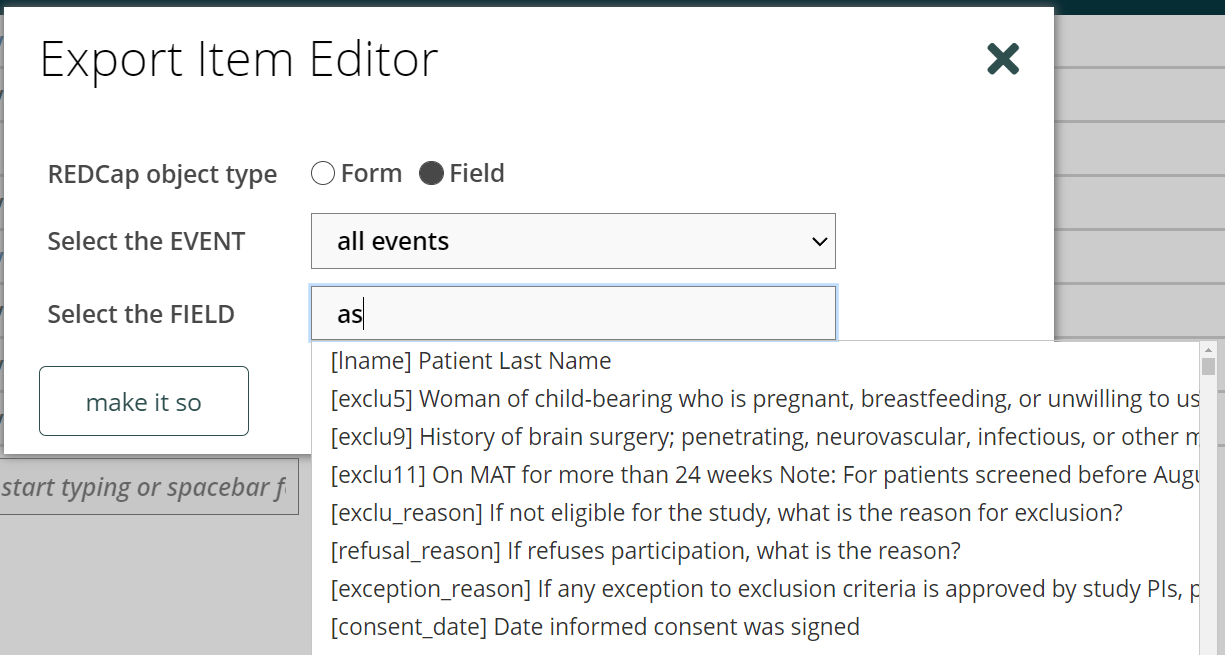Select the Form radio button
This screenshot has height=655, width=1225.
click(x=323, y=173)
